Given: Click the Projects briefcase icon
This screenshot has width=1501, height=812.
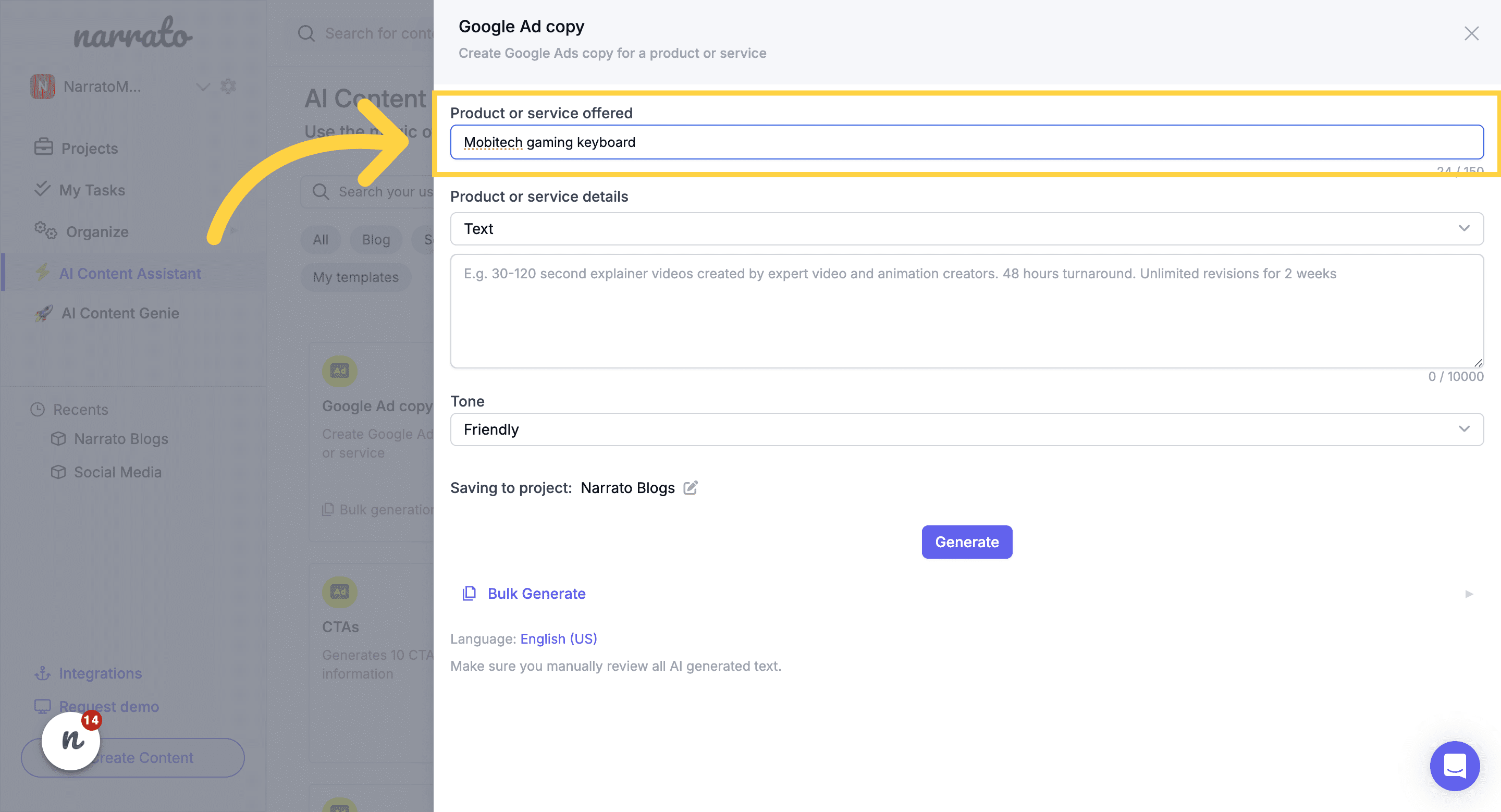Looking at the screenshot, I should 44,147.
